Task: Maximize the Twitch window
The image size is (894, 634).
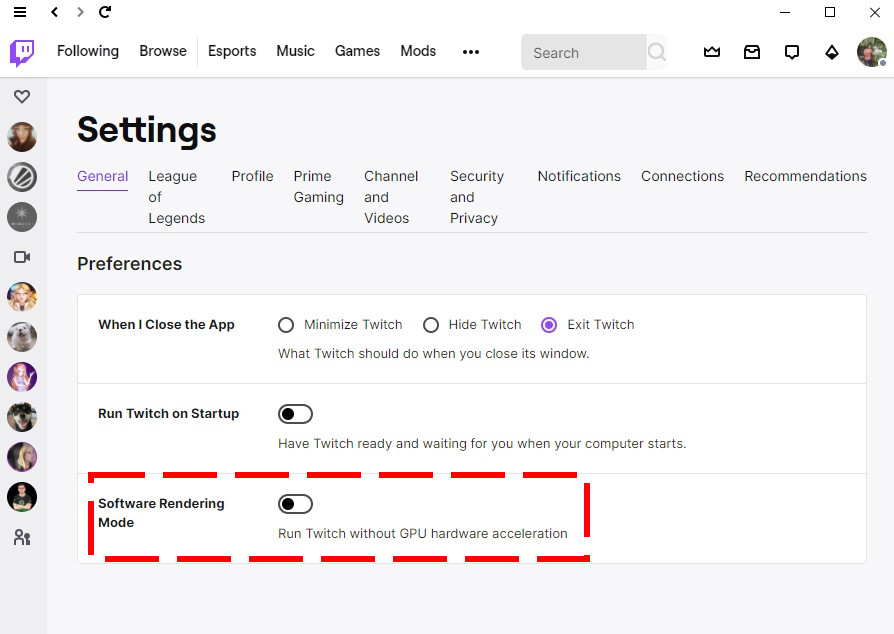Action: pos(830,12)
